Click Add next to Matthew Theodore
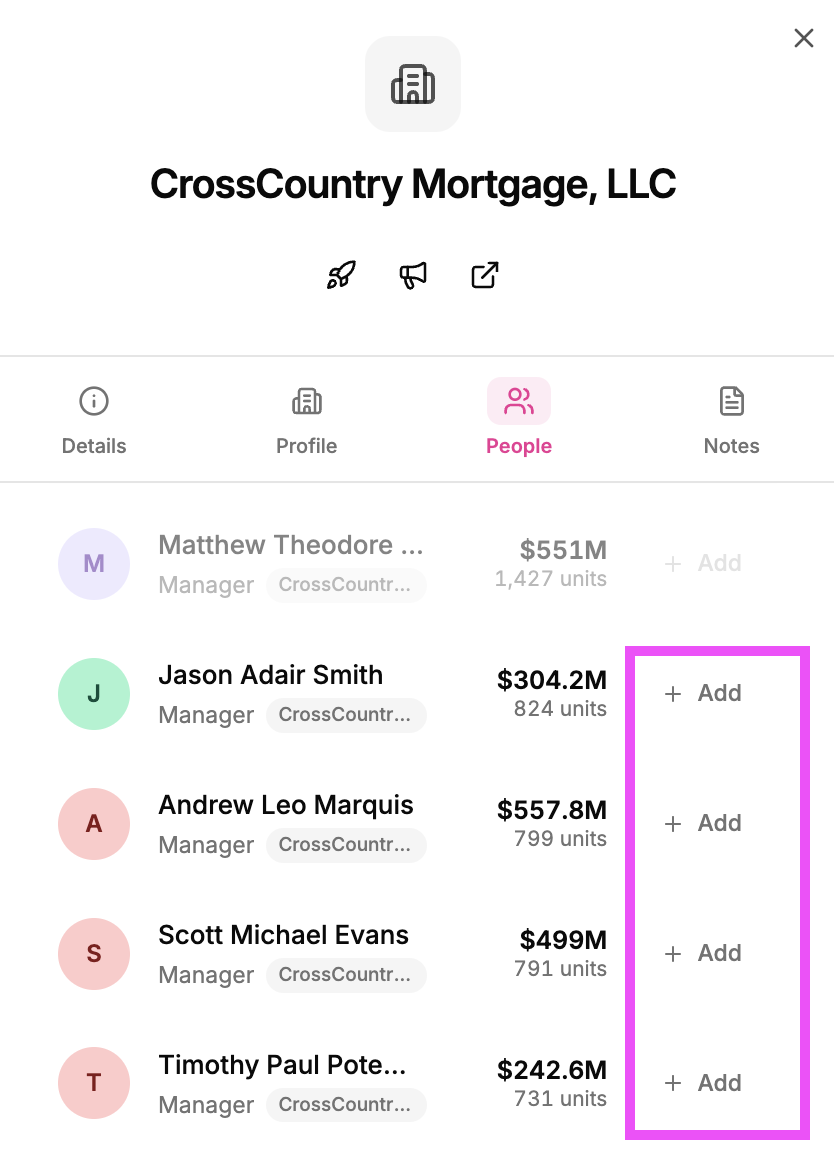The width and height of the screenshot is (834, 1154). point(703,563)
